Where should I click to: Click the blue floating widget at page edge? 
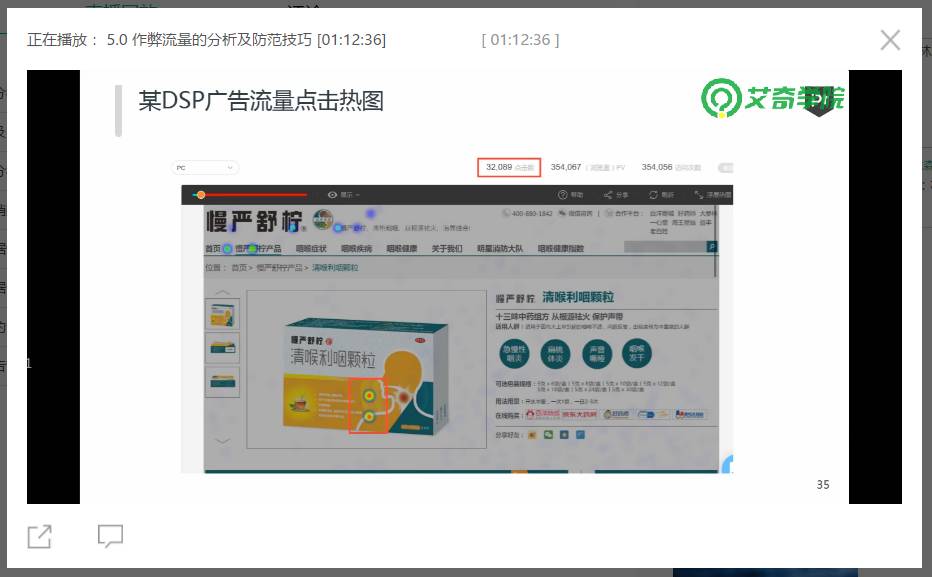pos(728,465)
